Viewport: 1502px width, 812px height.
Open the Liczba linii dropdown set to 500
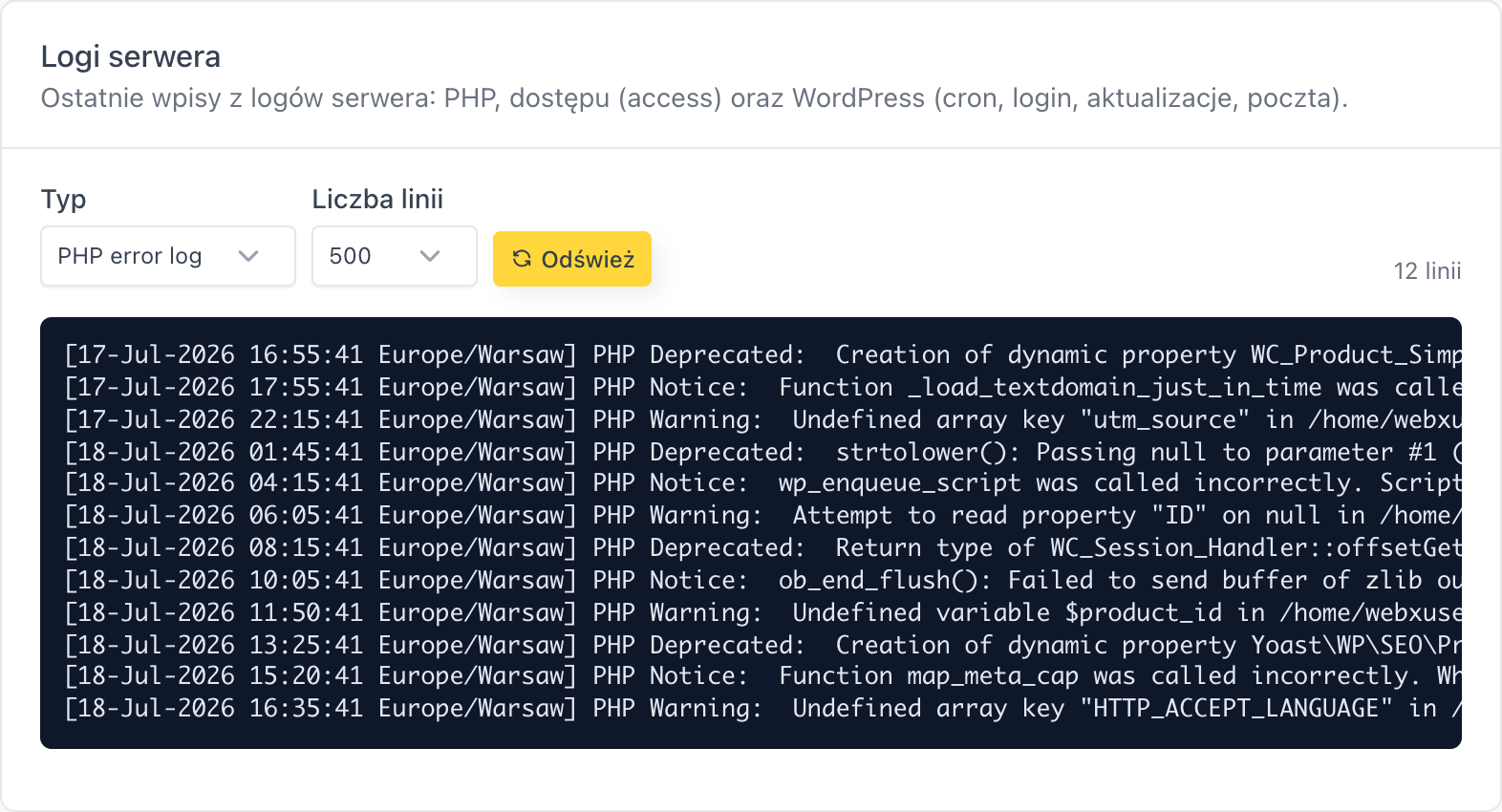(395, 256)
